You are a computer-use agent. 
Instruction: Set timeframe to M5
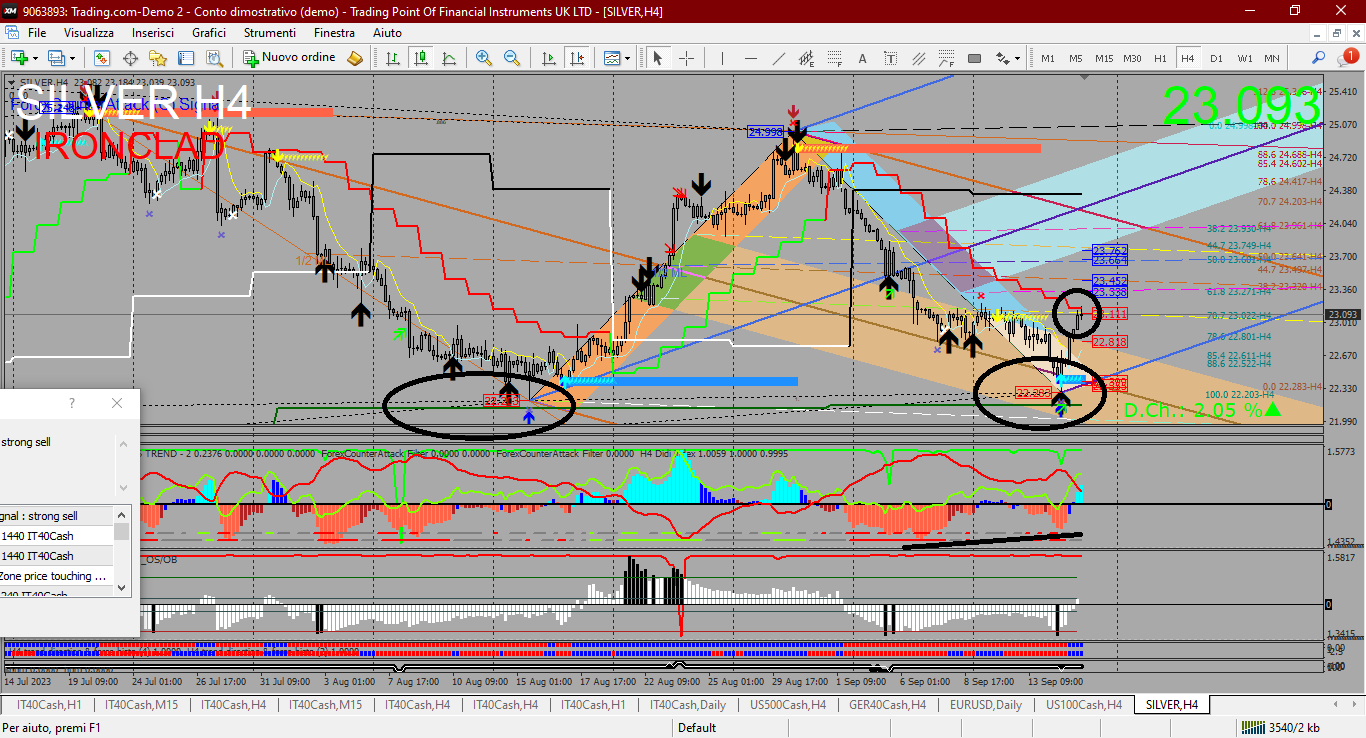pyautogui.click(x=1075, y=58)
